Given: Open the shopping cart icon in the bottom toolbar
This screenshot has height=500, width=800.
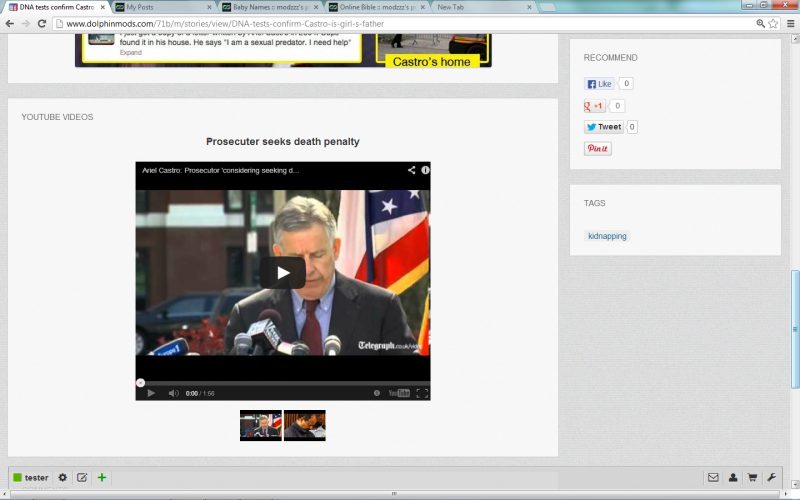Looking at the screenshot, I should click(x=752, y=478).
